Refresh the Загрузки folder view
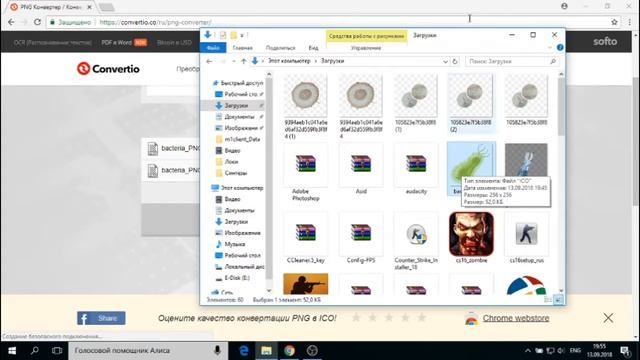The image size is (640, 360). point(455,61)
